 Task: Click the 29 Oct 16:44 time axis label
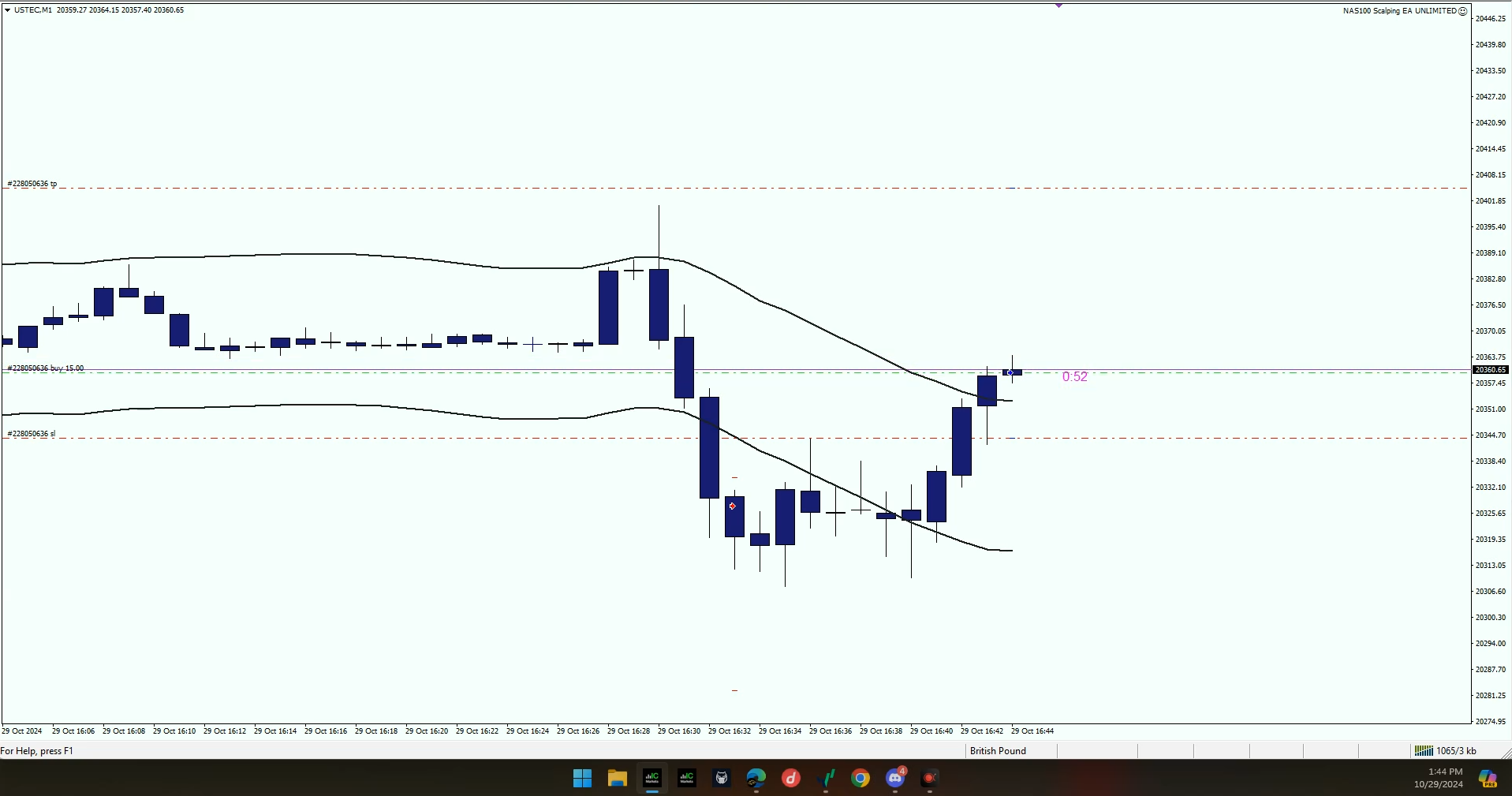pyautogui.click(x=1032, y=731)
